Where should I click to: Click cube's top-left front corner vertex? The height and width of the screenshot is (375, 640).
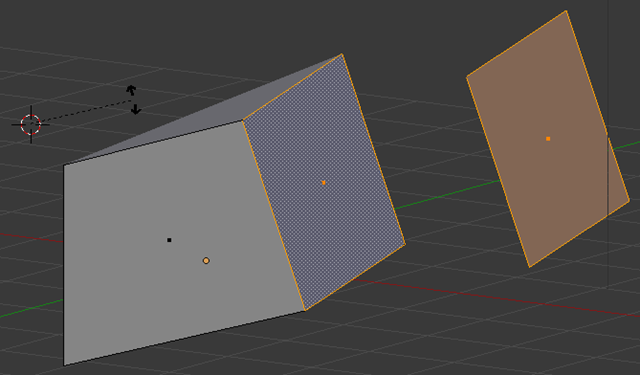pyautogui.click(x=64, y=165)
